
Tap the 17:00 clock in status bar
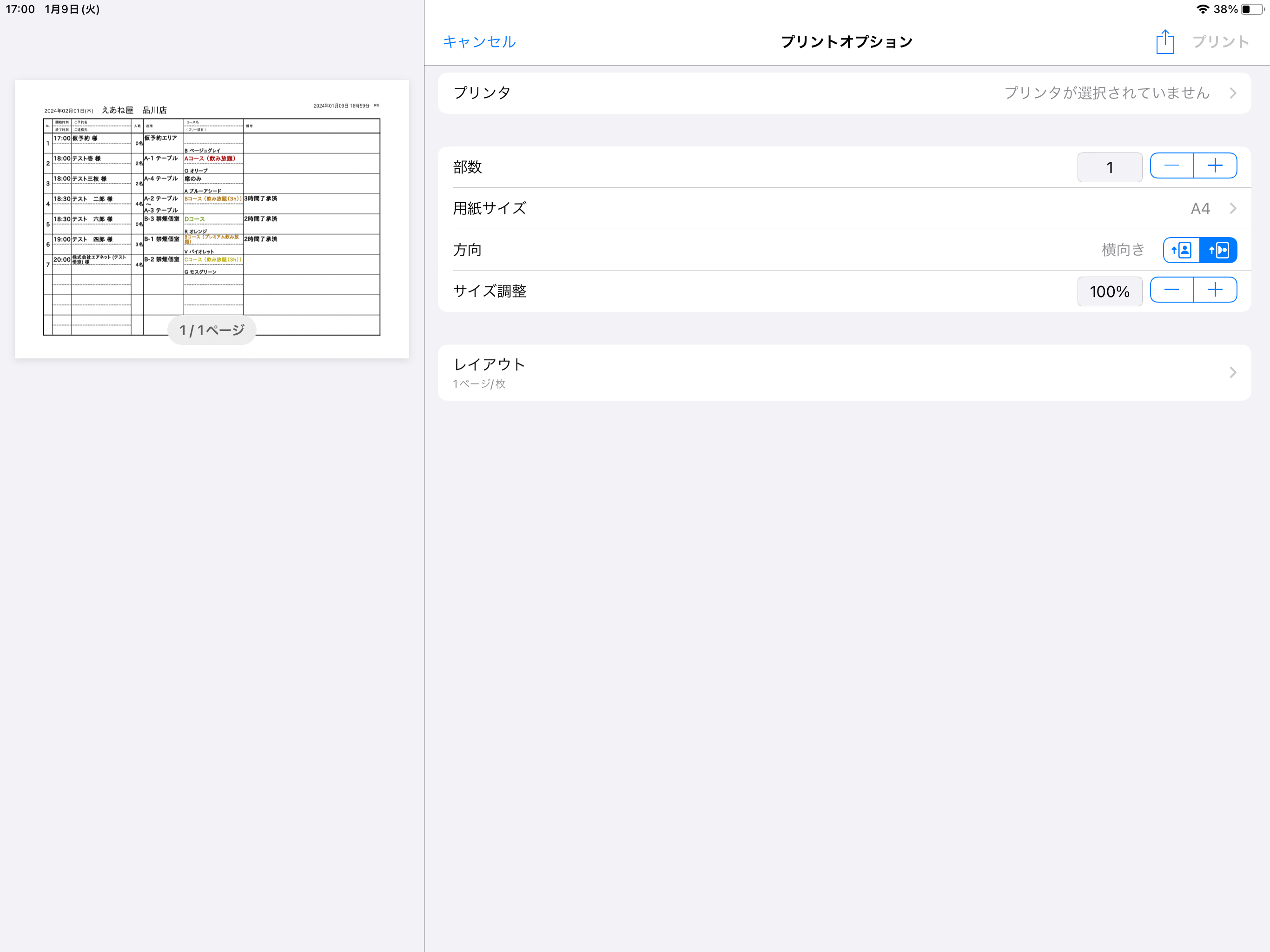20,9
